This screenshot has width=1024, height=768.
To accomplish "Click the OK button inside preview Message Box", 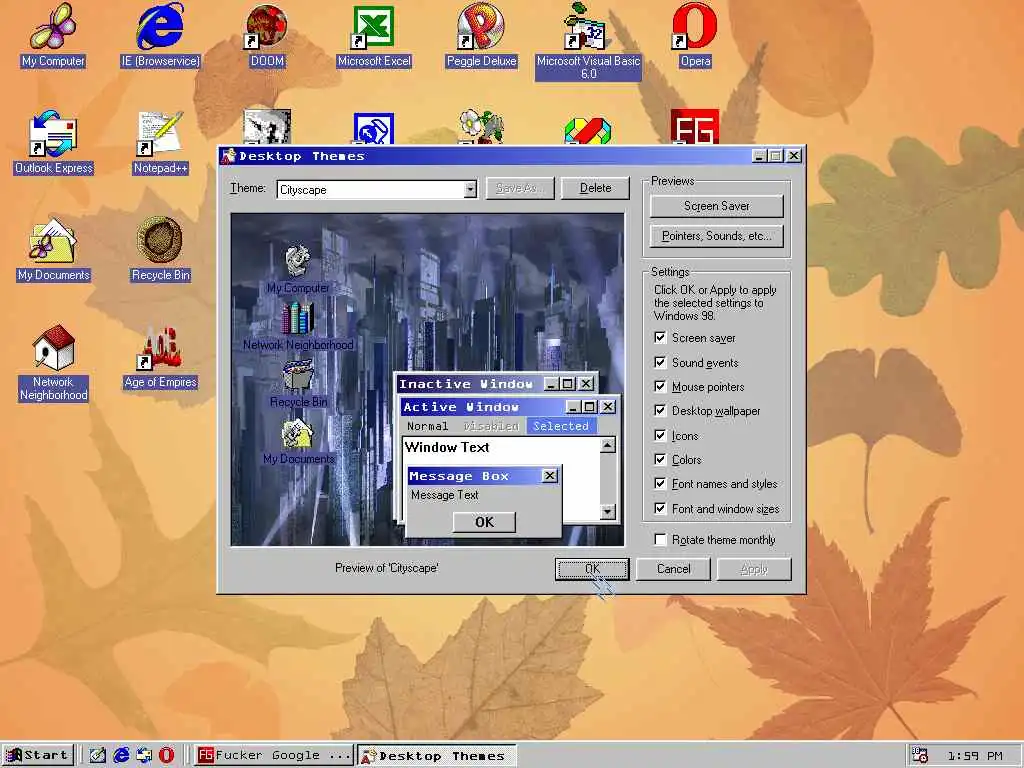I will (x=484, y=522).
